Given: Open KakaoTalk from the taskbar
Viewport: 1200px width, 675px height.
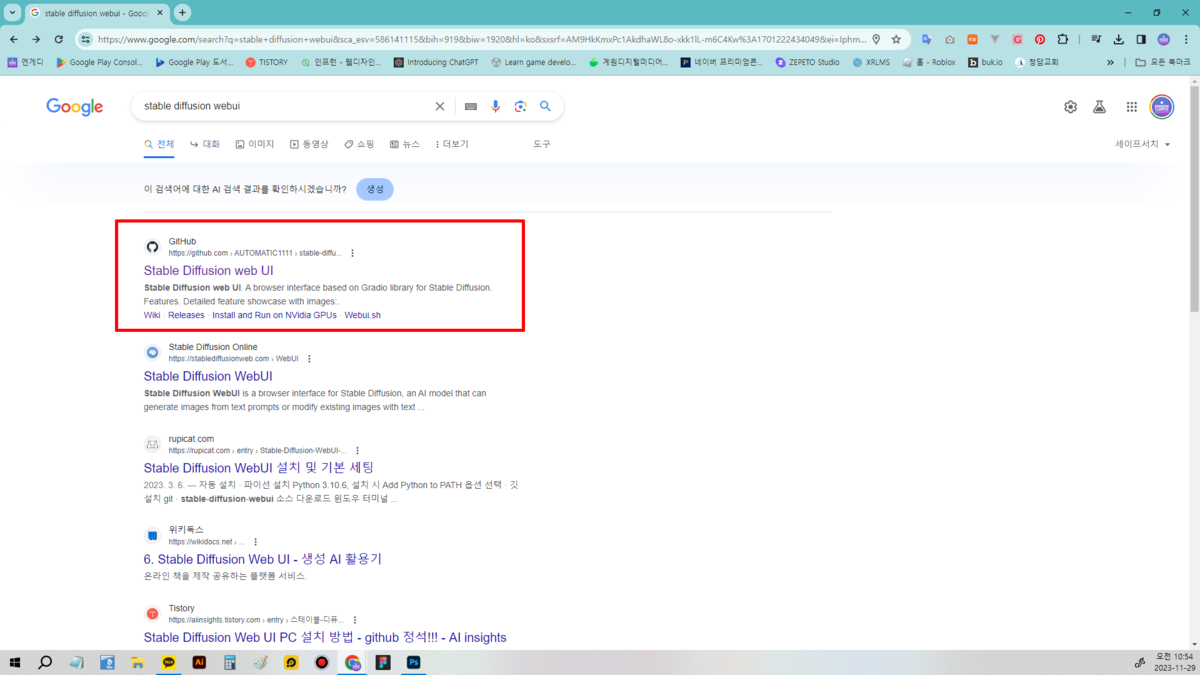Looking at the screenshot, I should coord(169,662).
